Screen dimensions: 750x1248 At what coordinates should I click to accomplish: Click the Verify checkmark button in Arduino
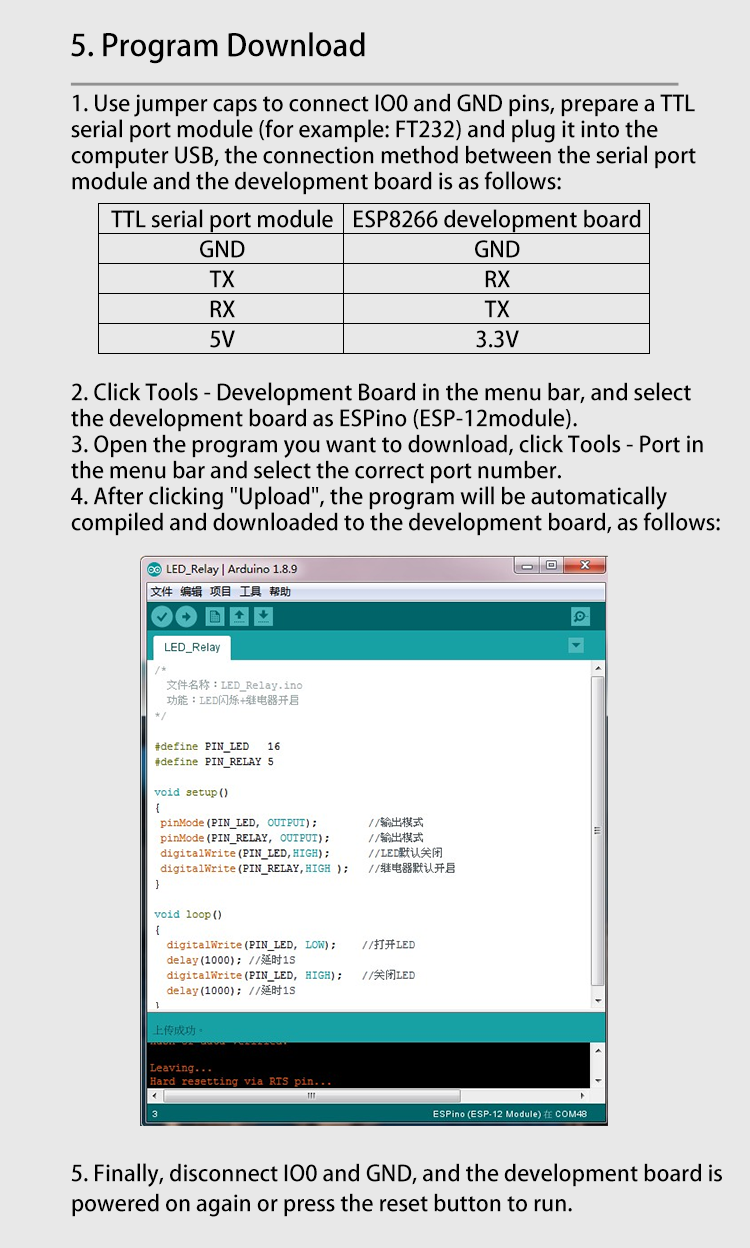tap(161, 617)
